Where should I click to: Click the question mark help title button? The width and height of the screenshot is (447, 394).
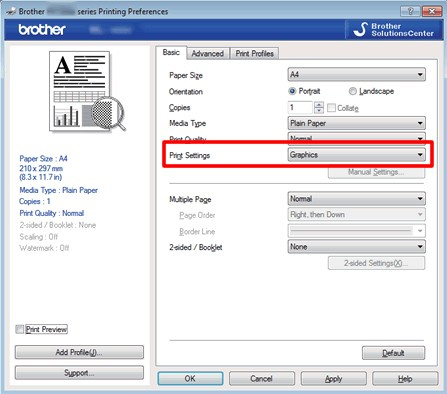click(410, 11)
